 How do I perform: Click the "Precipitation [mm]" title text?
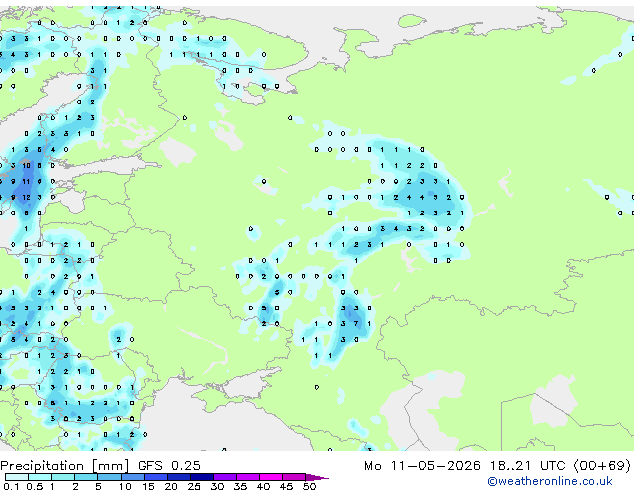click(x=65, y=466)
